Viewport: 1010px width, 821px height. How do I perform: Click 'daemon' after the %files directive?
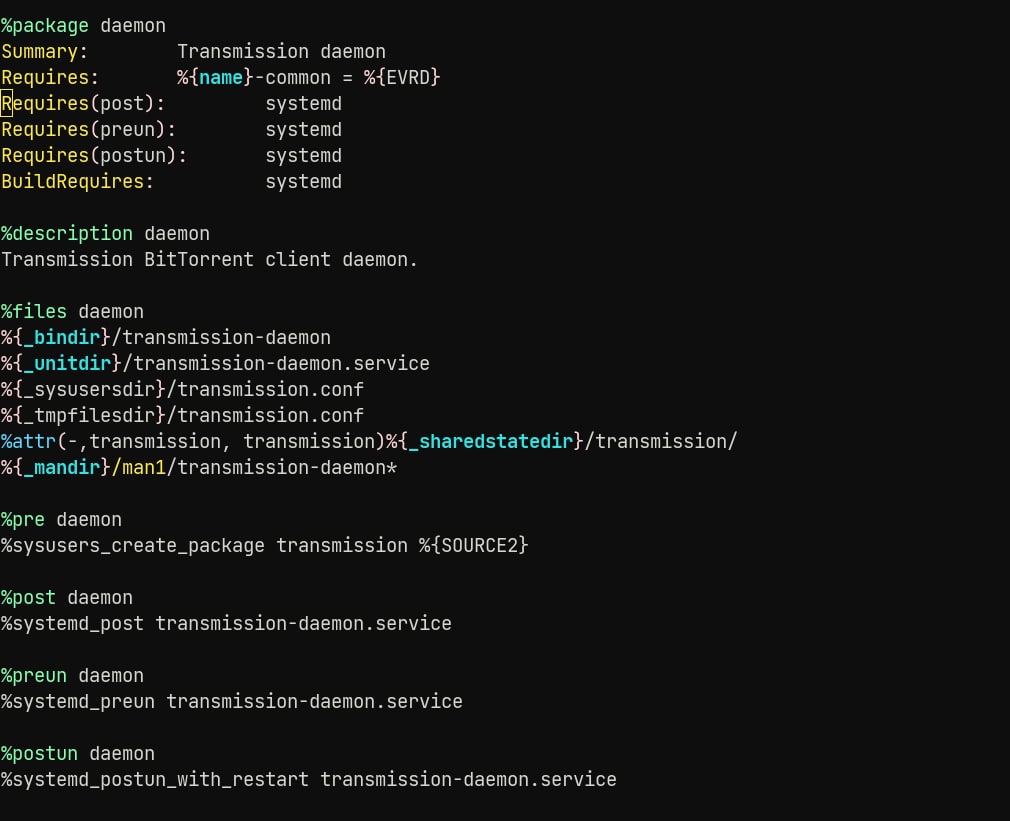tap(111, 312)
